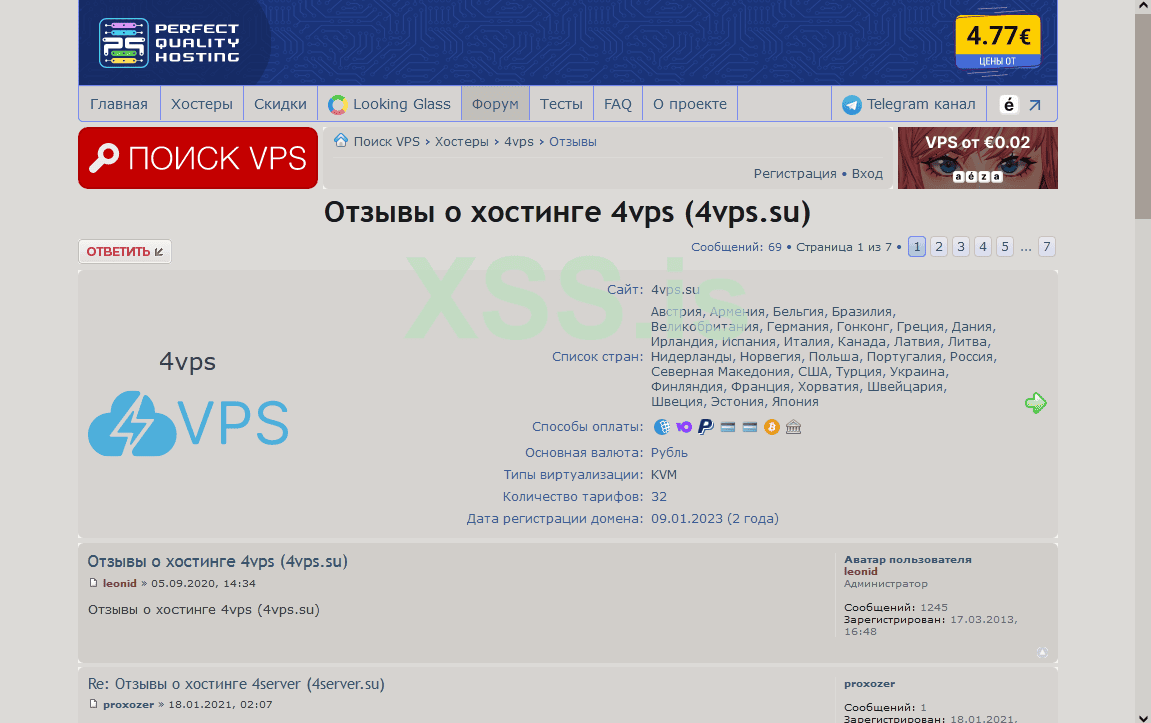Click the vertical scrollbar thumb
1151x723 pixels.
coord(1143,116)
